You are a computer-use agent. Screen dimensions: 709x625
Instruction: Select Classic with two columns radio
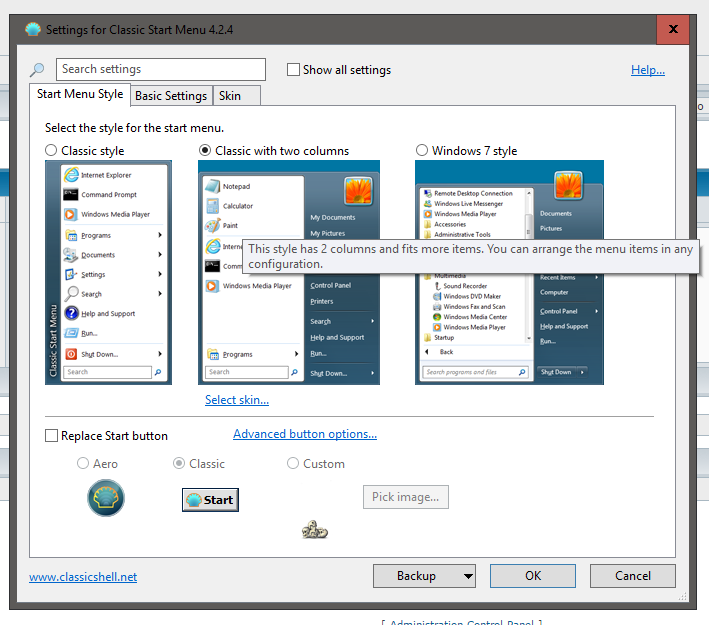(205, 150)
